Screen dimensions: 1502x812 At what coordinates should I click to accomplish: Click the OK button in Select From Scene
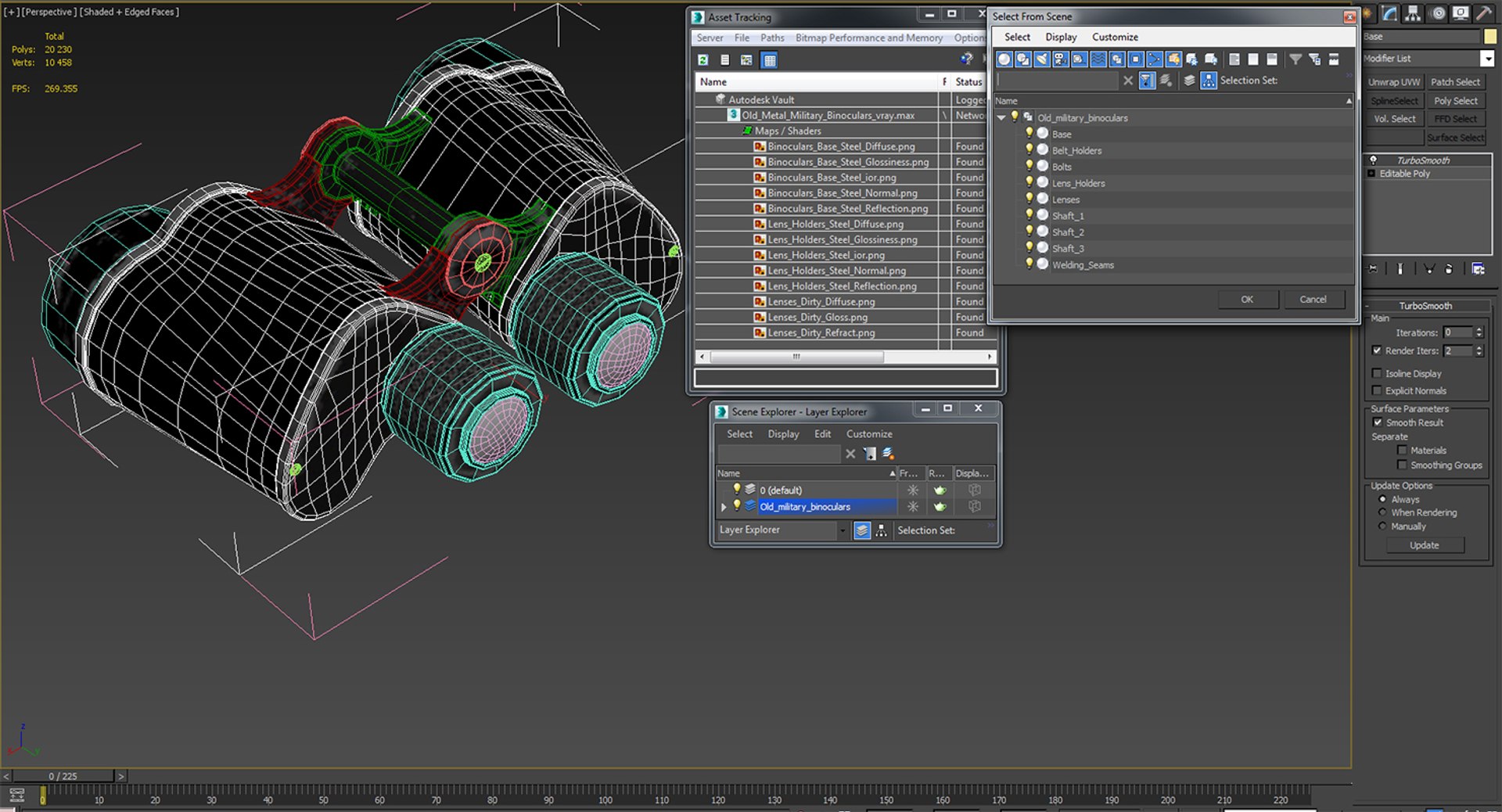(1247, 300)
